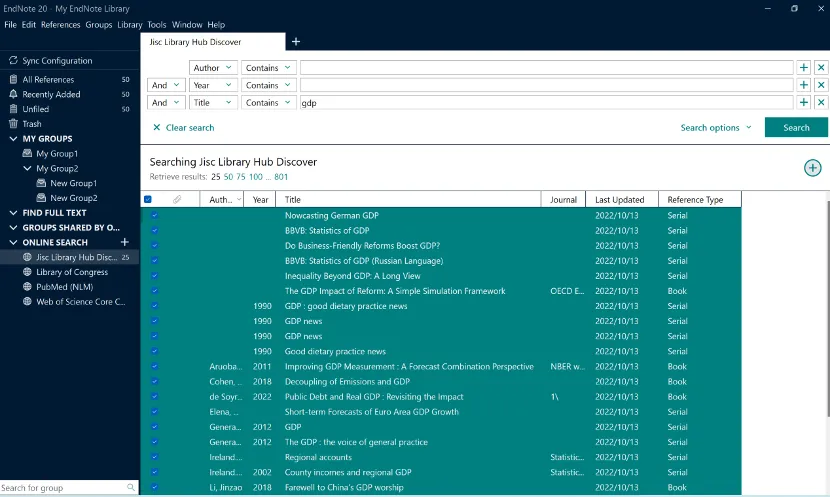Collapse the ONLINE SEARCH section
Image resolution: width=830 pixels, height=498 pixels.
(x=13, y=242)
